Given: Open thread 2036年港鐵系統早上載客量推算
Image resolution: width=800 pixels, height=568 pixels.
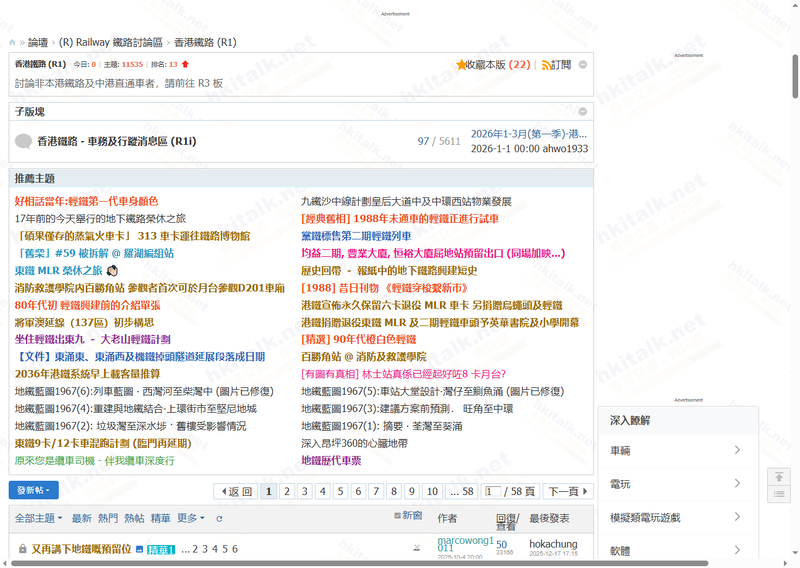Looking at the screenshot, I should pyautogui.click(x=87, y=374).
